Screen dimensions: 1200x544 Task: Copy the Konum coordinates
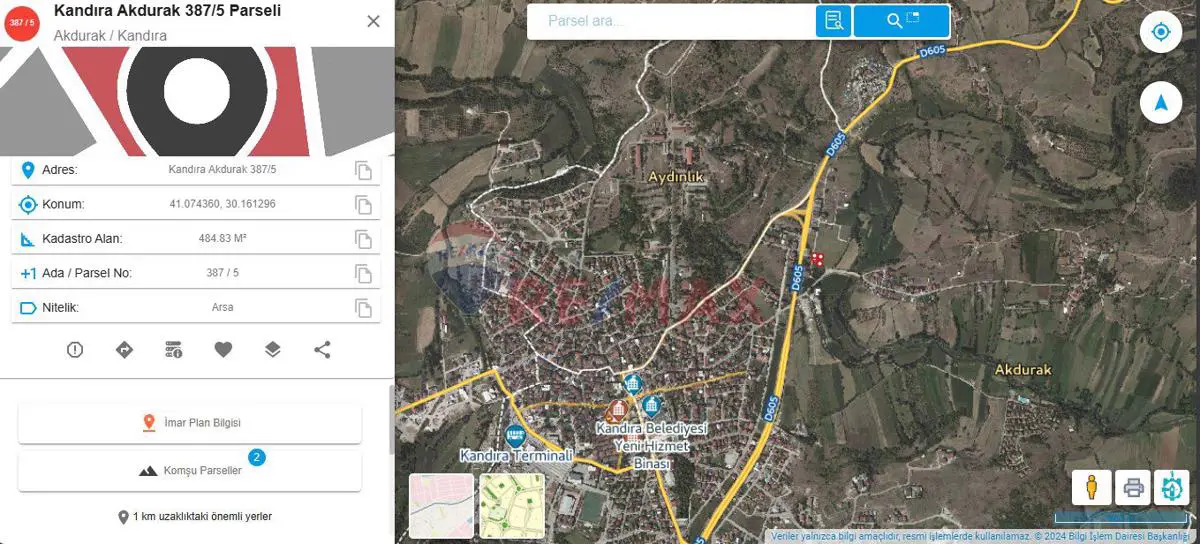click(x=364, y=205)
